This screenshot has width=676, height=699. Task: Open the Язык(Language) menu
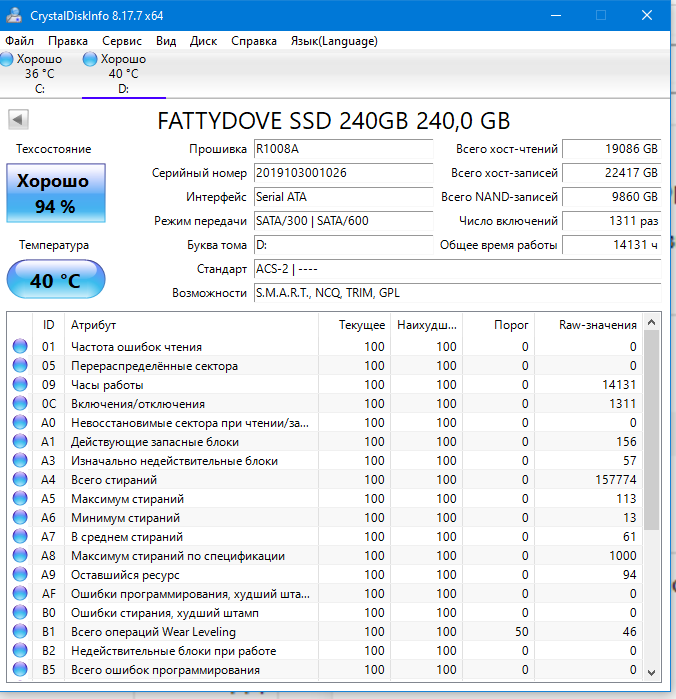334,41
